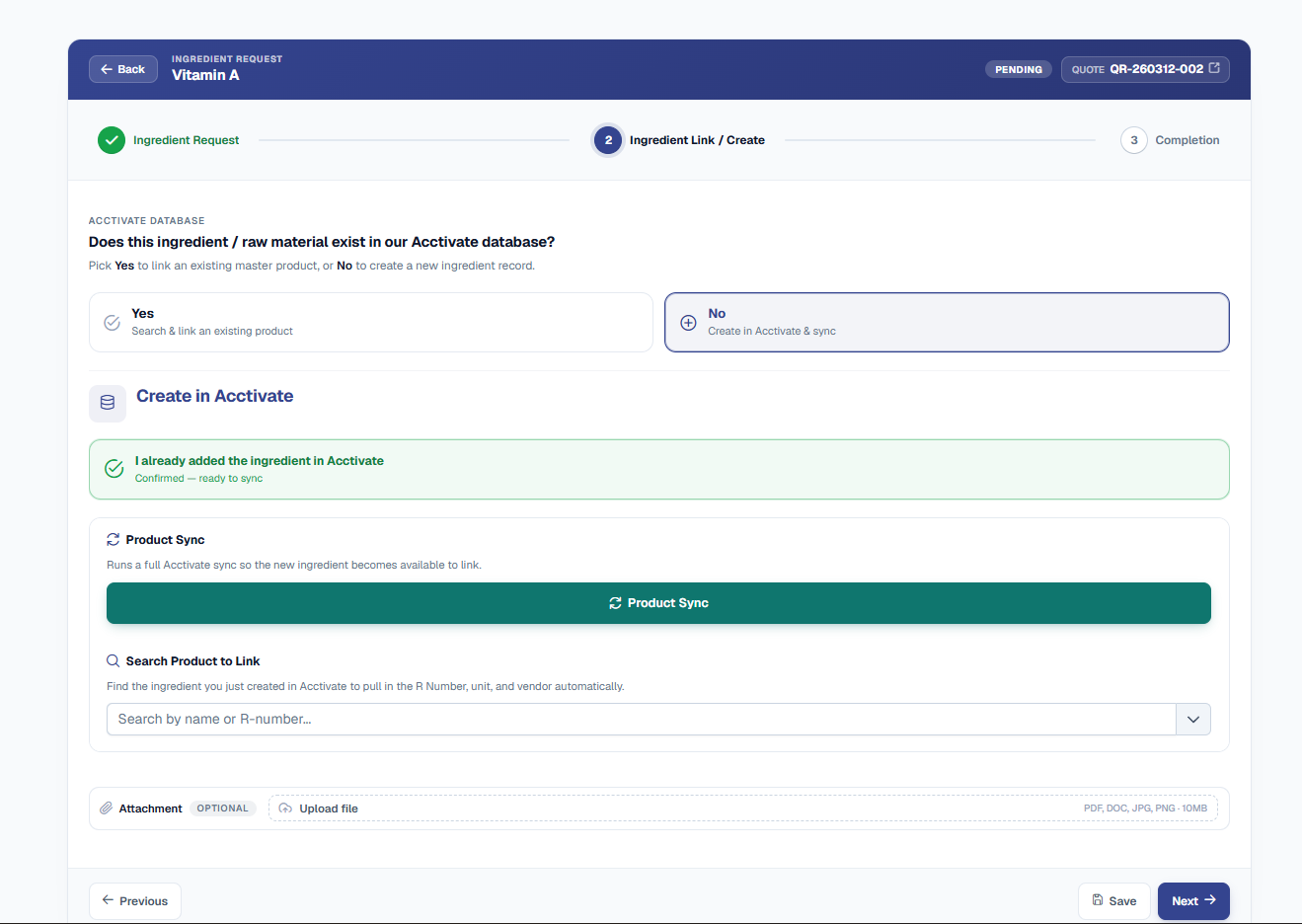Click the sync icon beside the Product Sync heading
This screenshot has width=1302, height=924.
pos(114,540)
